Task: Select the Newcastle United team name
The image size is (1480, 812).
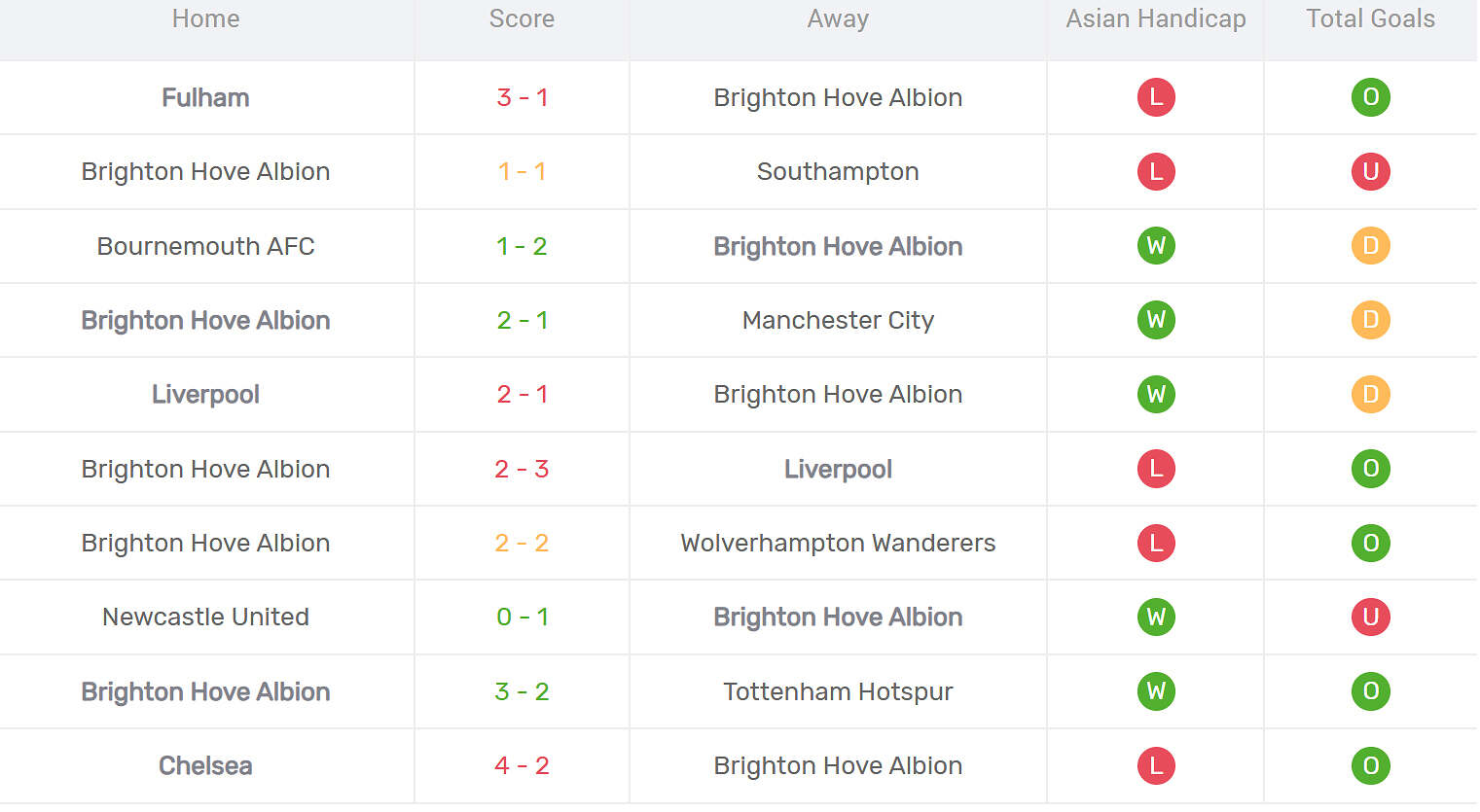Action: 205,617
